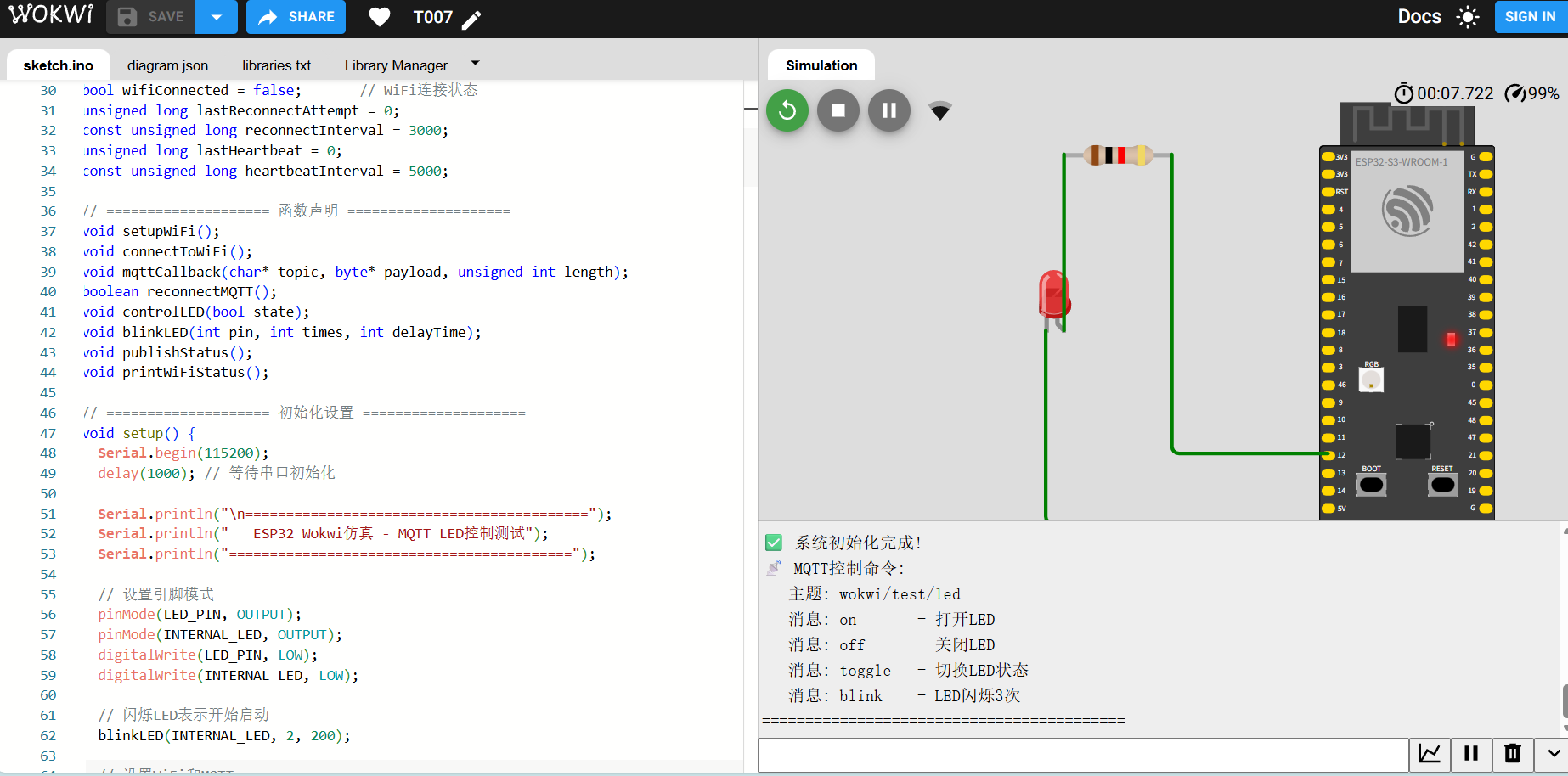Open the save options dropdown arrow
Image resolution: width=1568 pixels, height=776 pixels.
coord(217,17)
